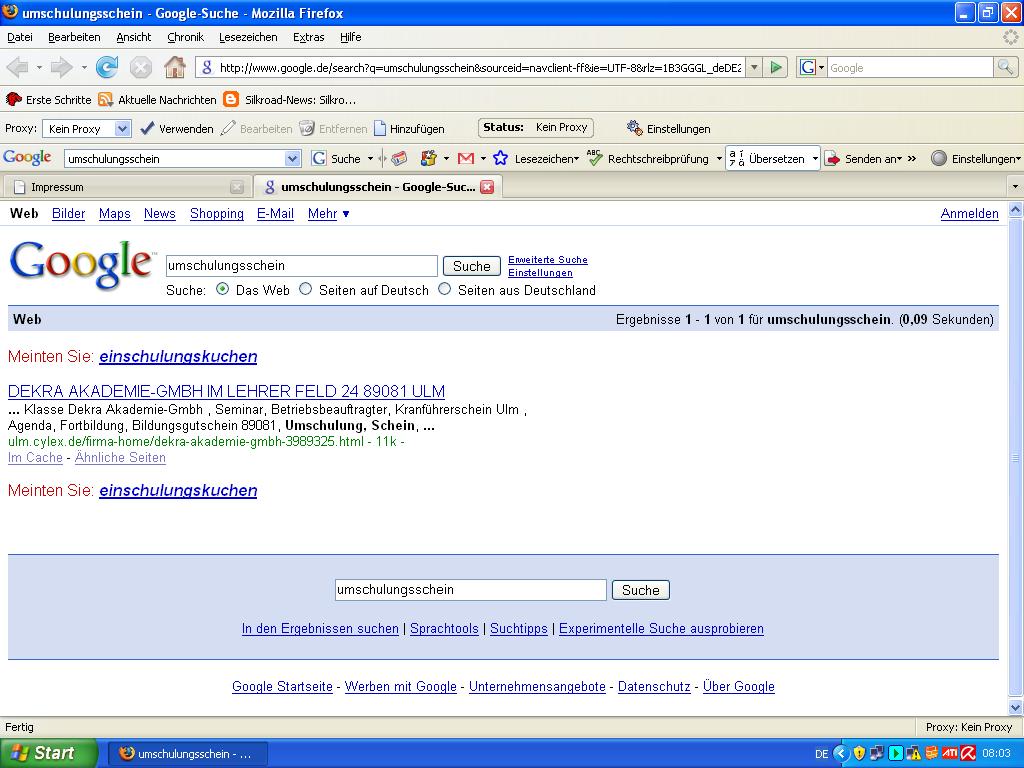Open Gmail icon in Google toolbar
This screenshot has width=1024, height=768.
click(x=465, y=158)
